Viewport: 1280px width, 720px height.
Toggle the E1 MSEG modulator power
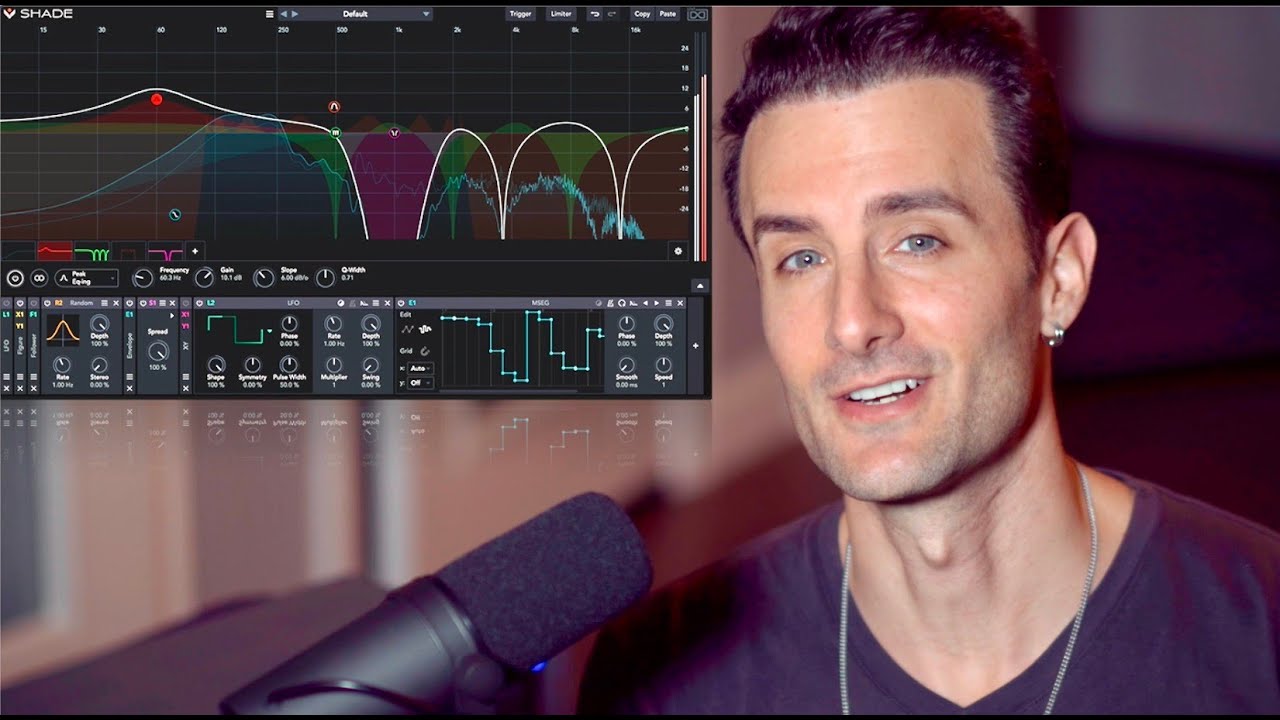[x=401, y=303]
